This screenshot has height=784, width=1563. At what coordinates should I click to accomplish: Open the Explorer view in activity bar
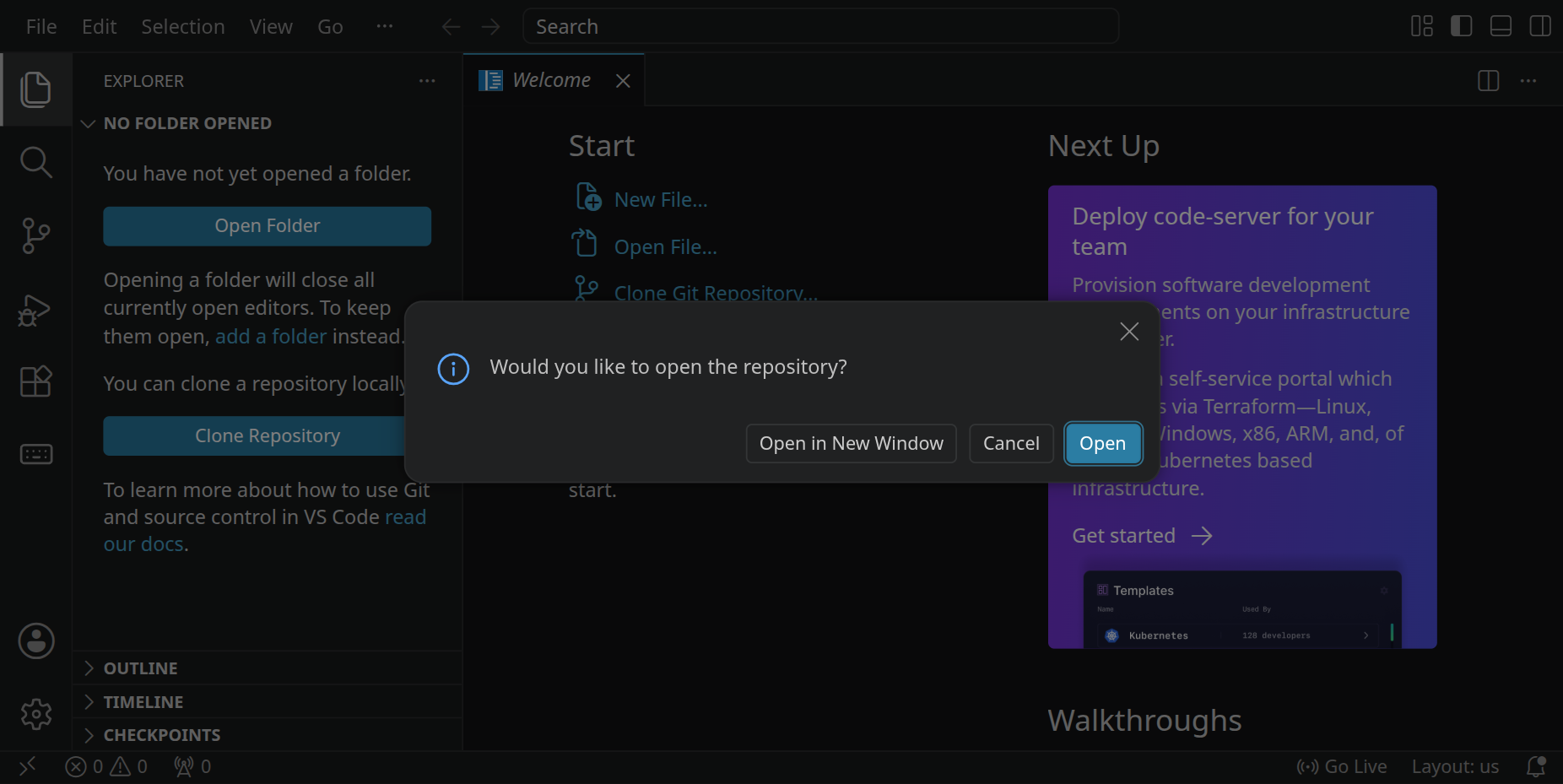[x=35, y=89]
